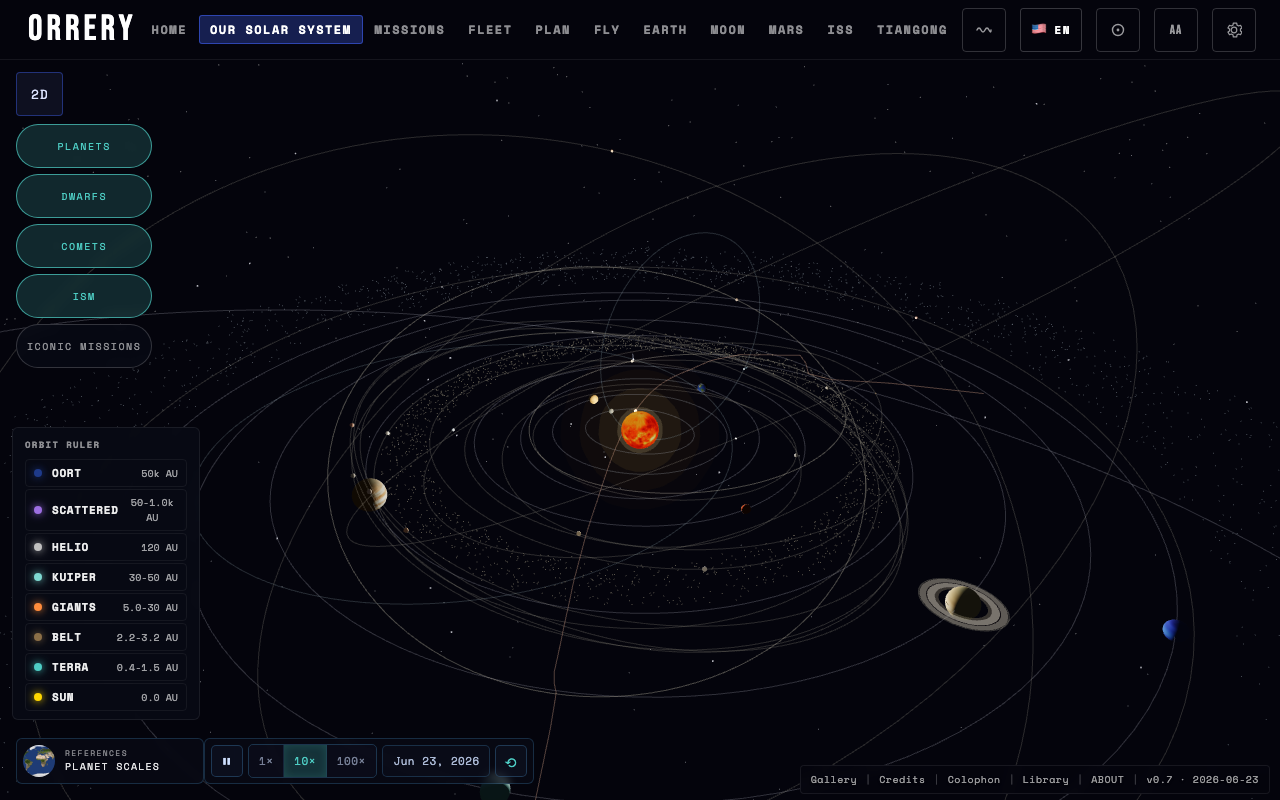Select the Sun 0.0 AU ruler row

click(106, 697)
